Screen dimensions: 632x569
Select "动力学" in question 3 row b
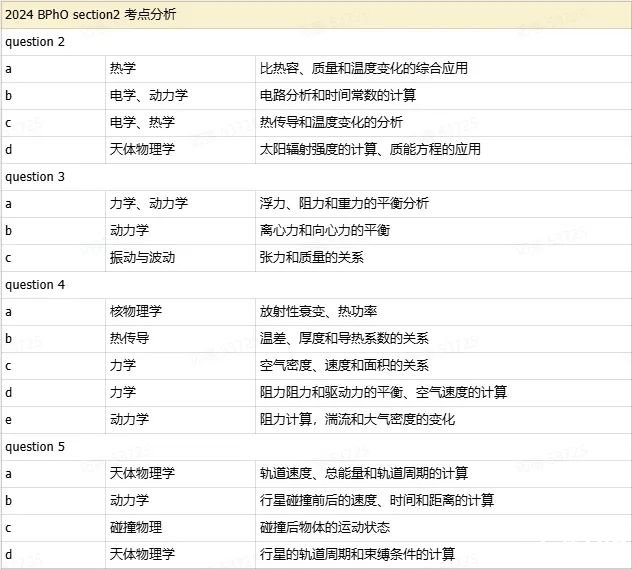[x=180, y=231]
